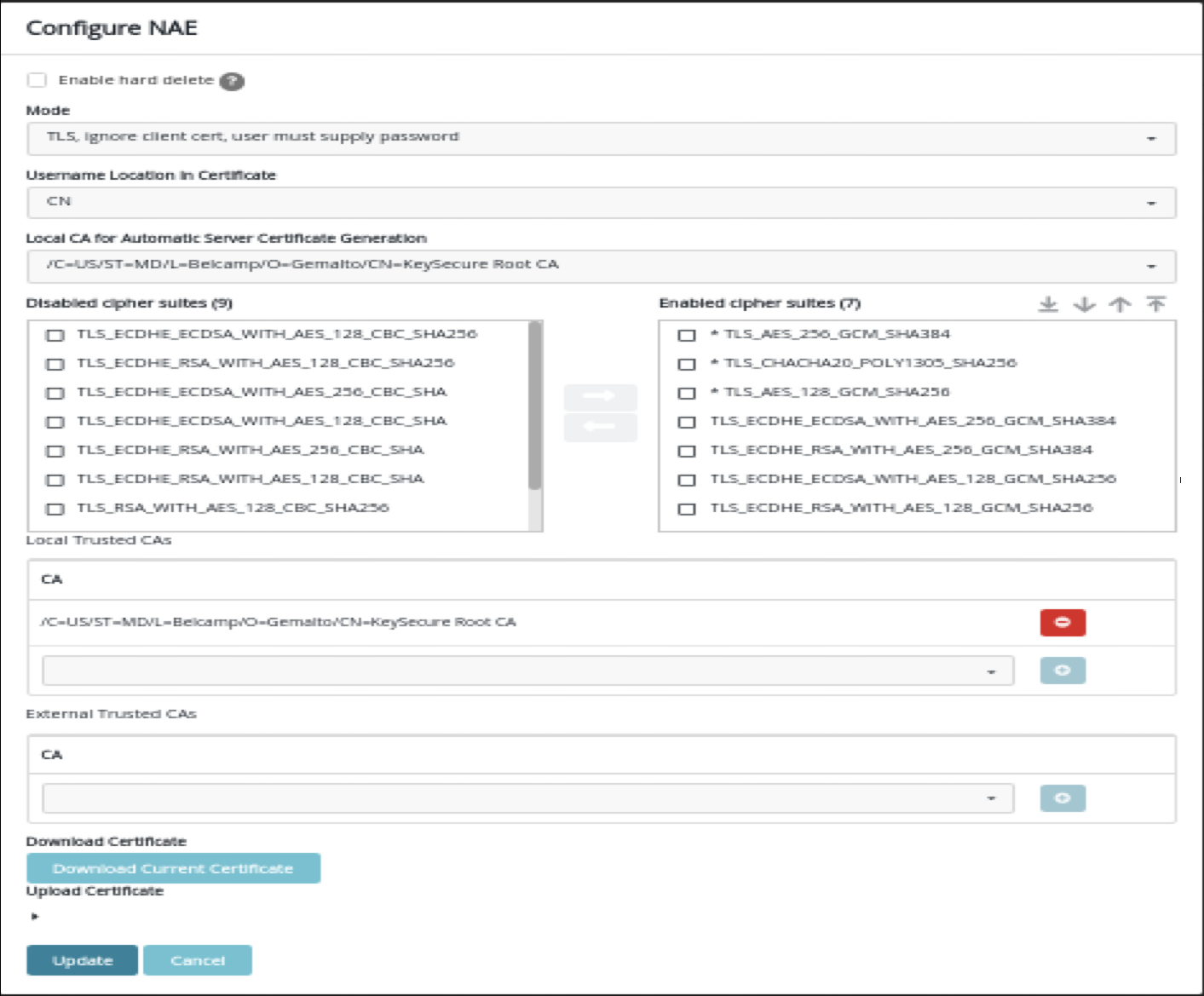The width and height of the screenshot is (1204, 996).
Task: Click the move down arrow icon
Action: 1084,304
